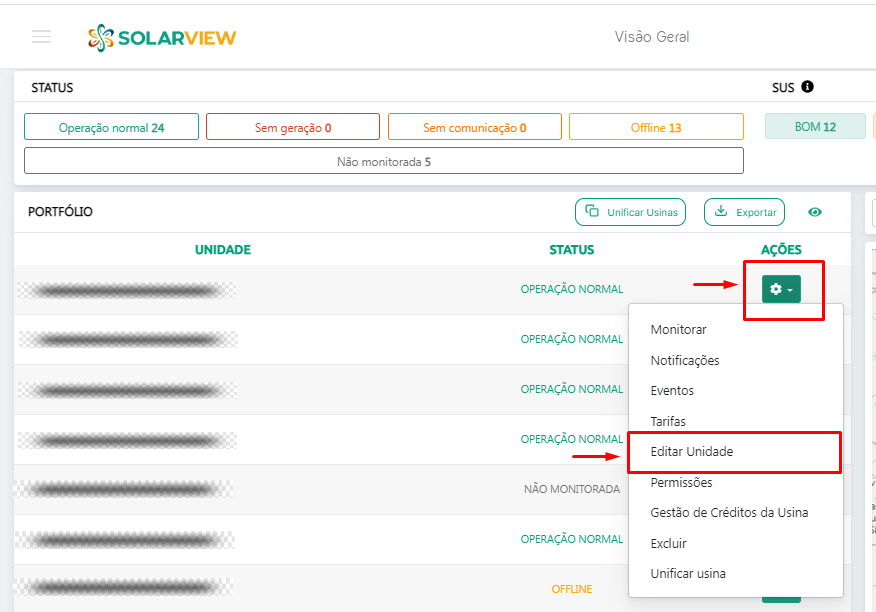Screen dimensions: 876x612
Task: Choose Unificar usina menu item
Action: pos(688,574)
